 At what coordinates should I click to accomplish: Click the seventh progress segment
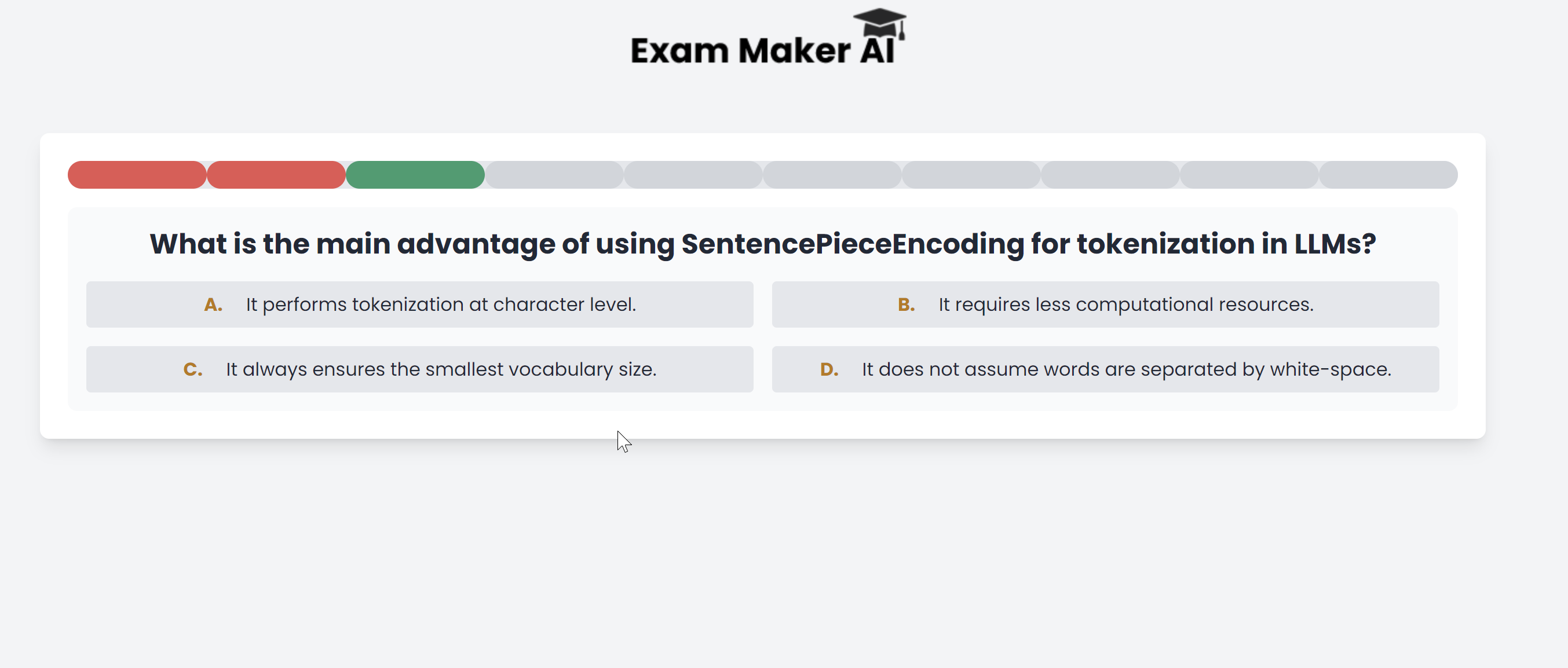tap(971, 175)
